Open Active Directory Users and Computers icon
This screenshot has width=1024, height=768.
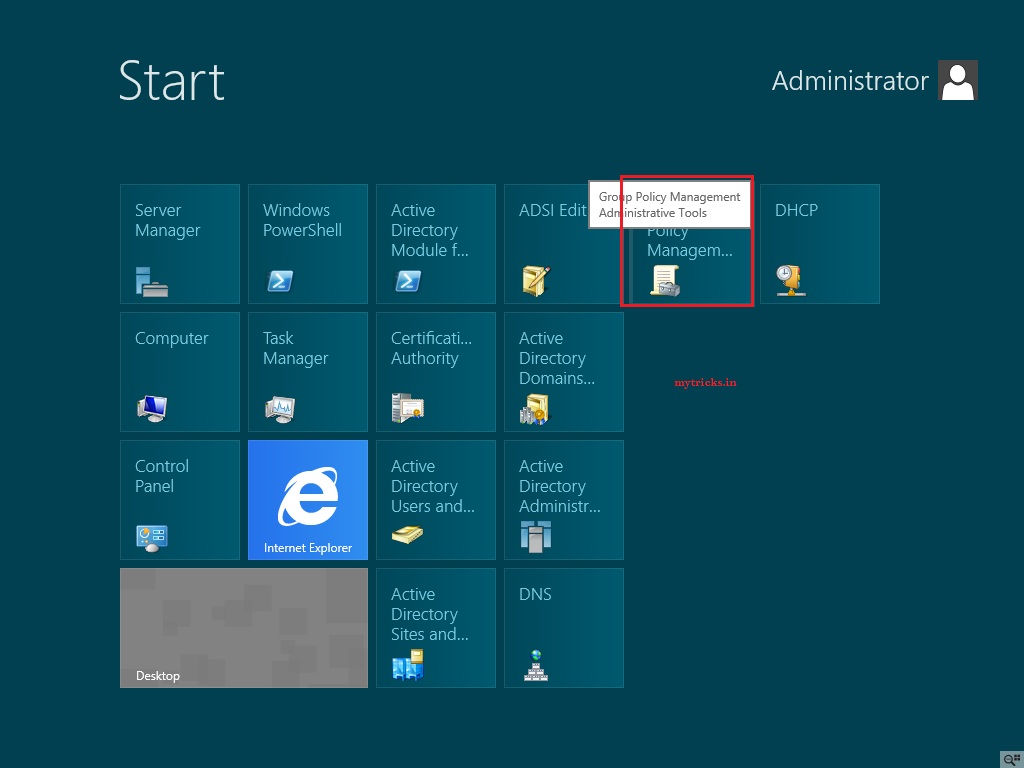tap(408, 535)
